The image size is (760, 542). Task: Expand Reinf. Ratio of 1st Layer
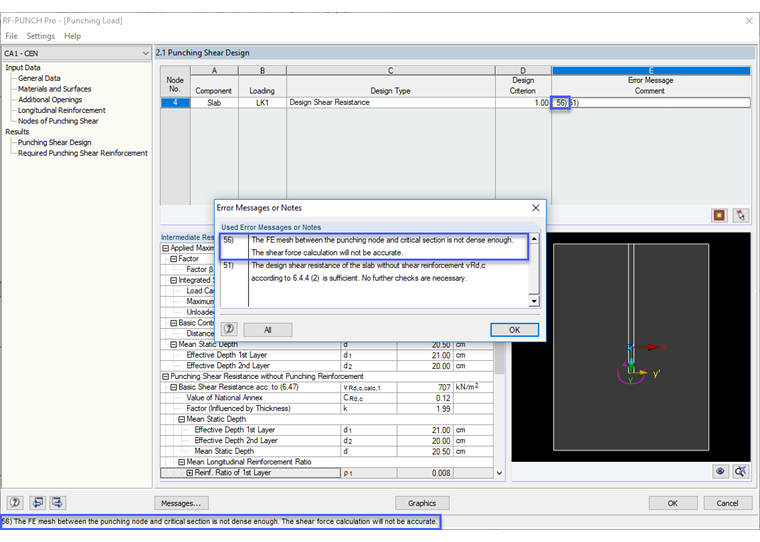[x=190, y=473]
